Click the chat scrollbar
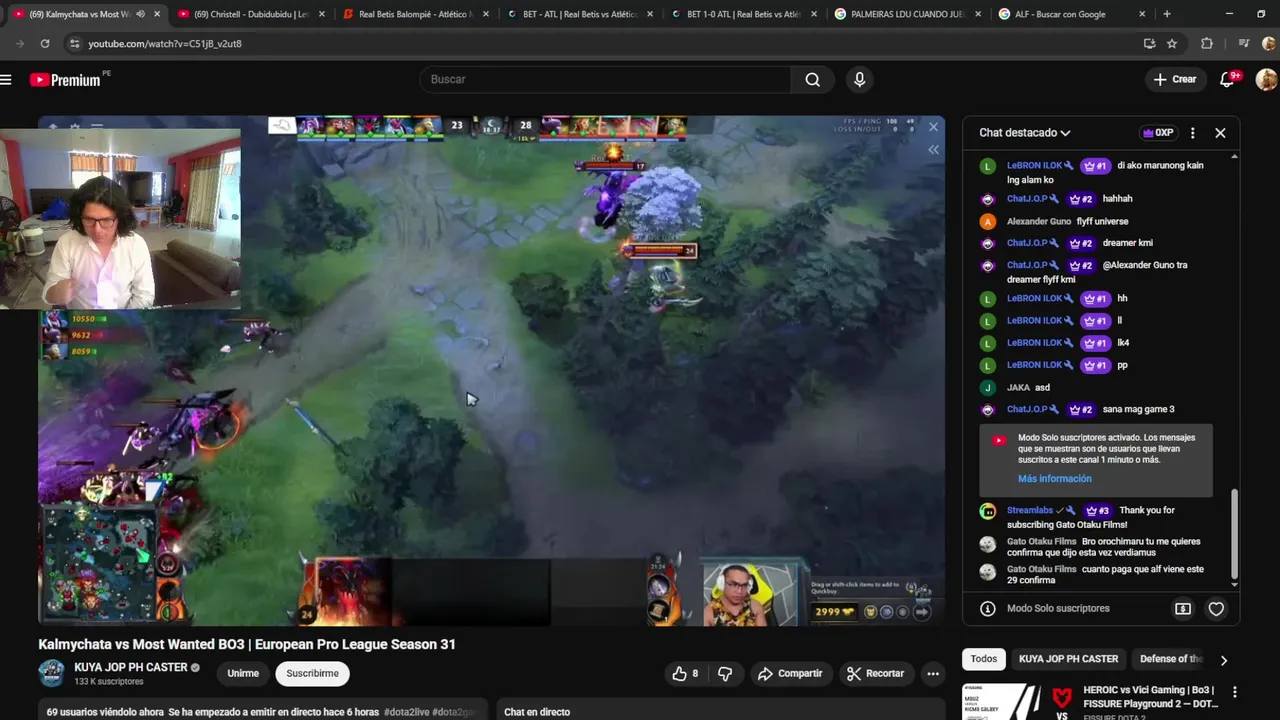 pyautogui.click(x=1234, y=535)
